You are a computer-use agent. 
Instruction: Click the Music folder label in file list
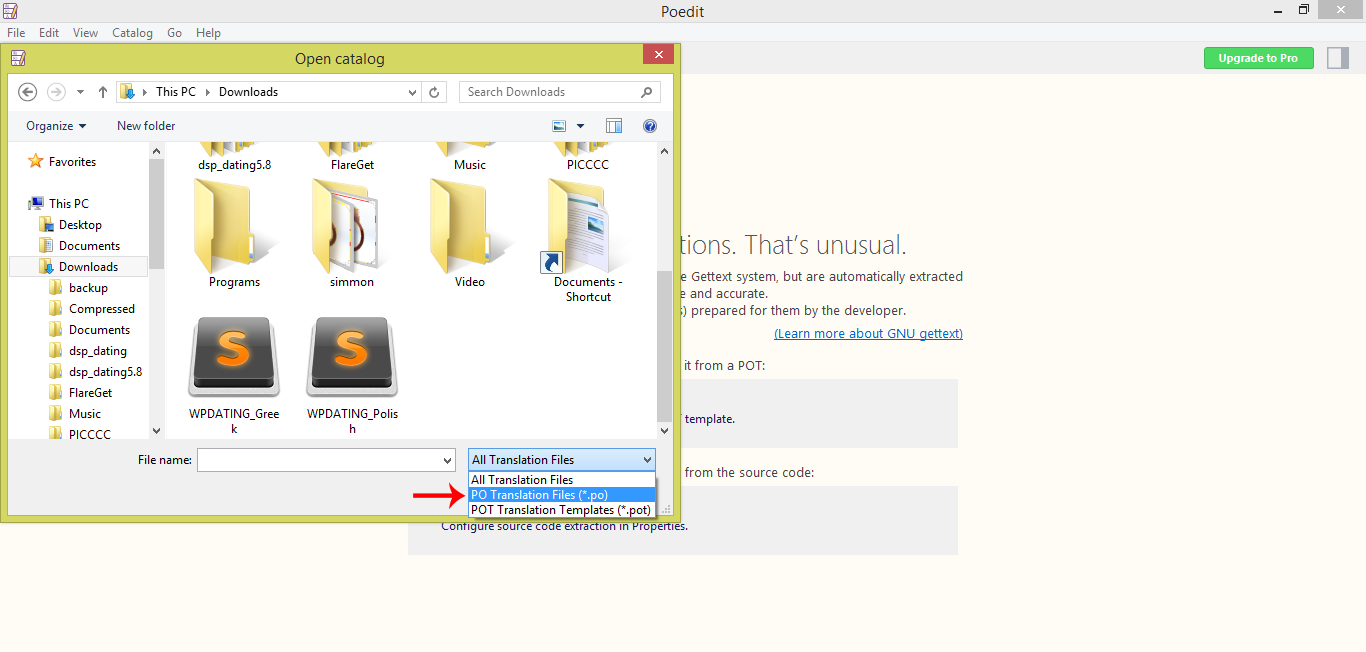470,165
